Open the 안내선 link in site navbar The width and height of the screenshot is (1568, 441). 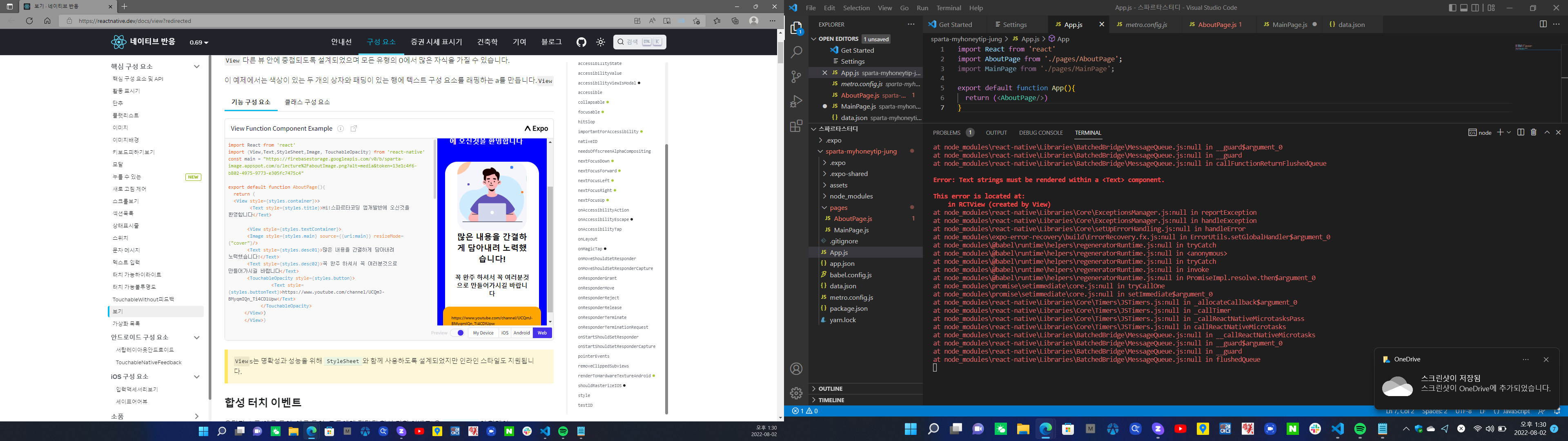(x=341, y=42)
